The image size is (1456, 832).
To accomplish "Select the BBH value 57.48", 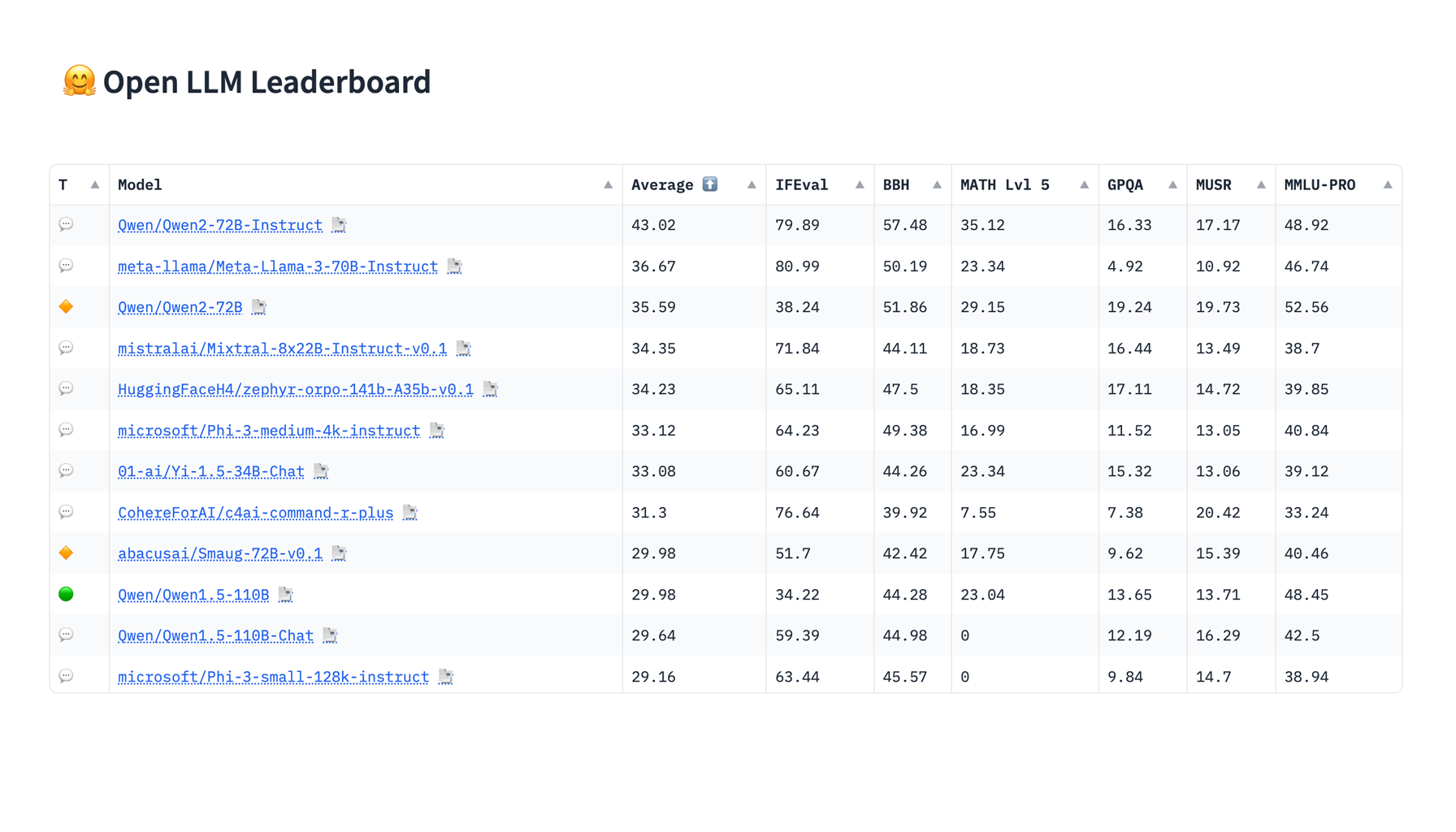I will [905, 225].
